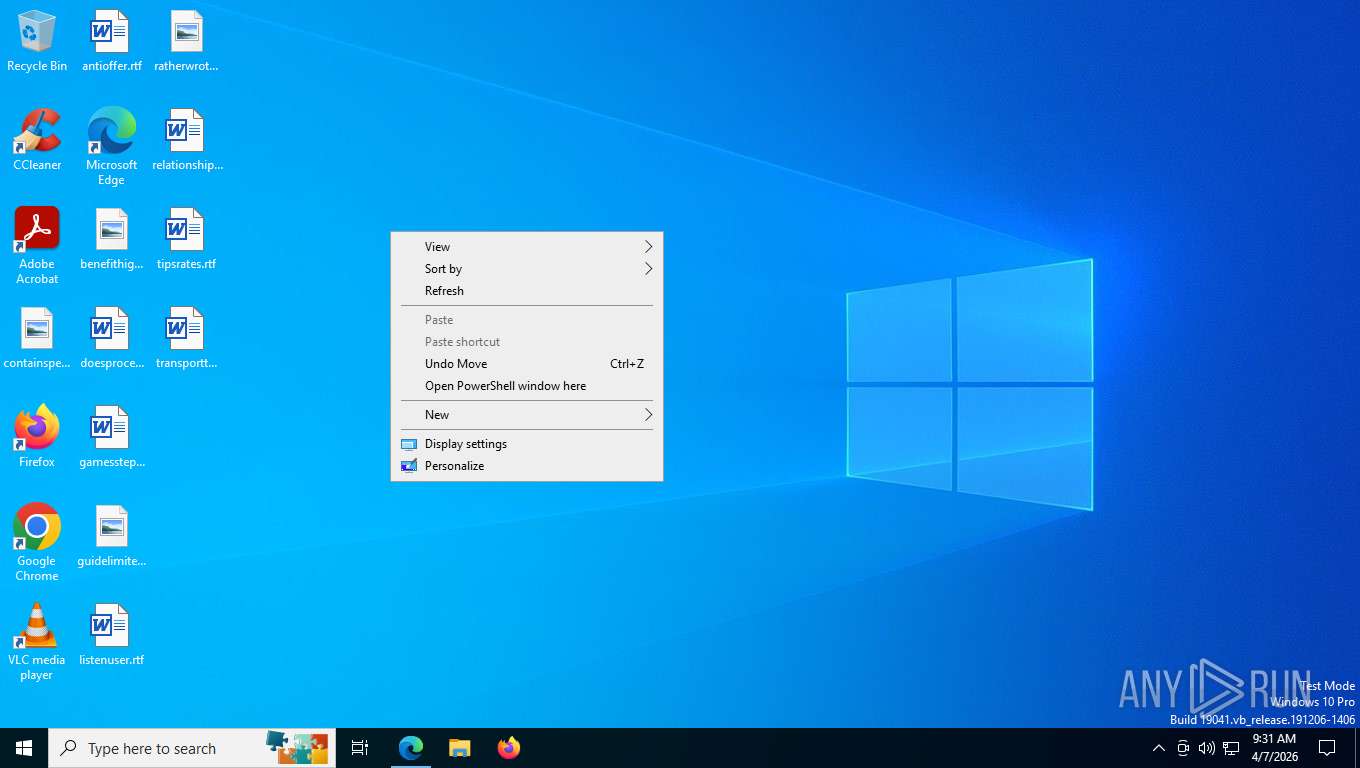
Task: Select the Firefox desktop shortcut
Action: pyautogui.click(x=37, y=437)
